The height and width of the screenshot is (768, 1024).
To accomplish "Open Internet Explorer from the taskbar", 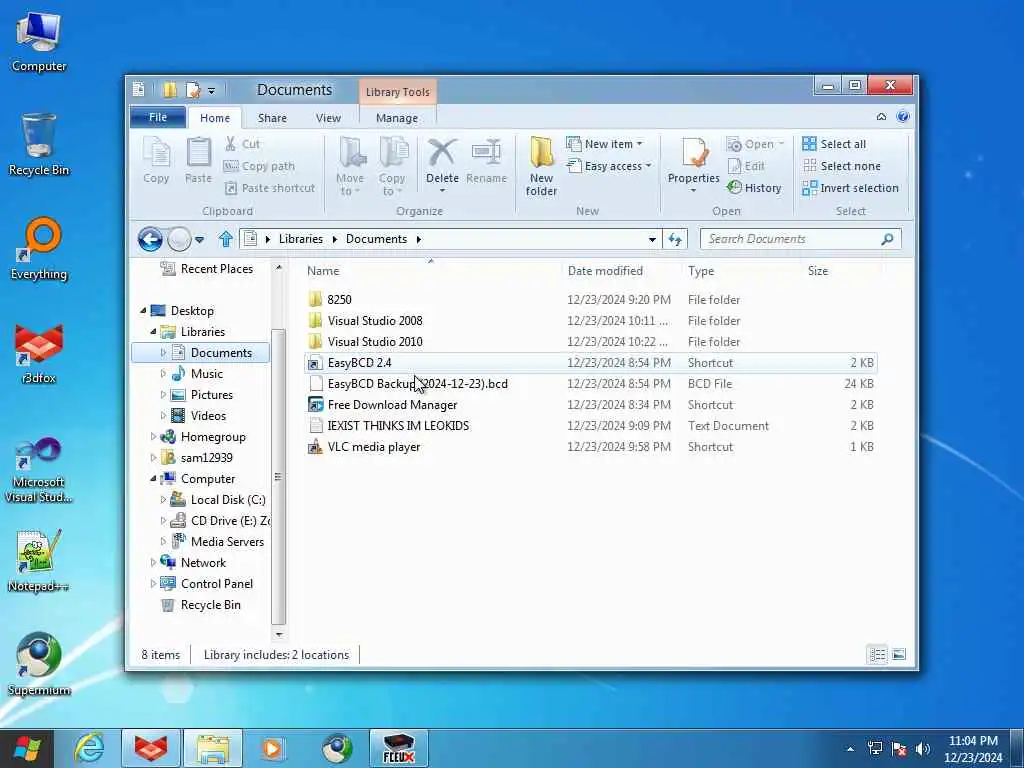I will [88, 748].
